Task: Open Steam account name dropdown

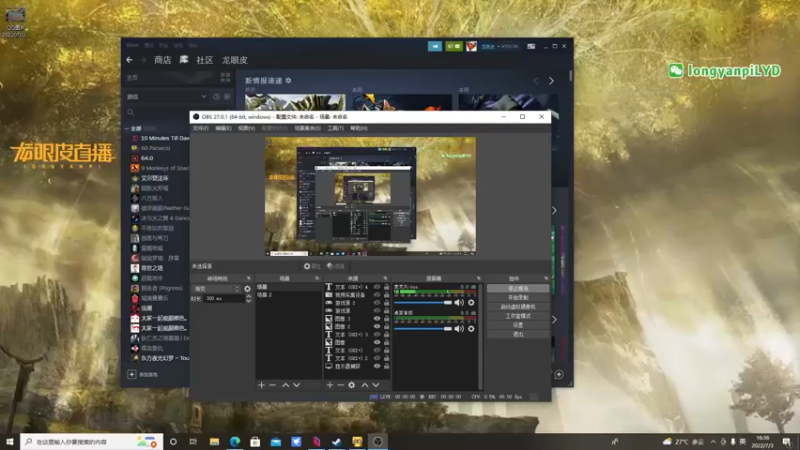Action: (x=500, y=46)
